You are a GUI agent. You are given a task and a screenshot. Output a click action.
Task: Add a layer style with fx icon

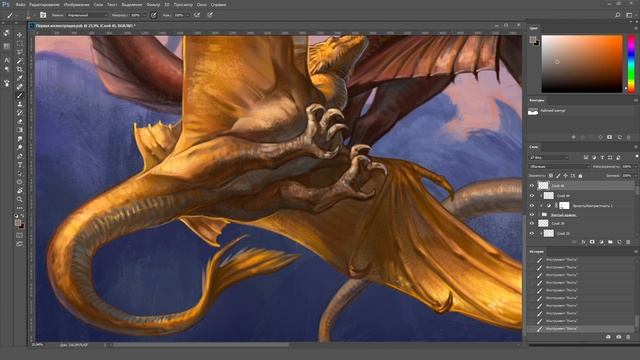[583, 242]
